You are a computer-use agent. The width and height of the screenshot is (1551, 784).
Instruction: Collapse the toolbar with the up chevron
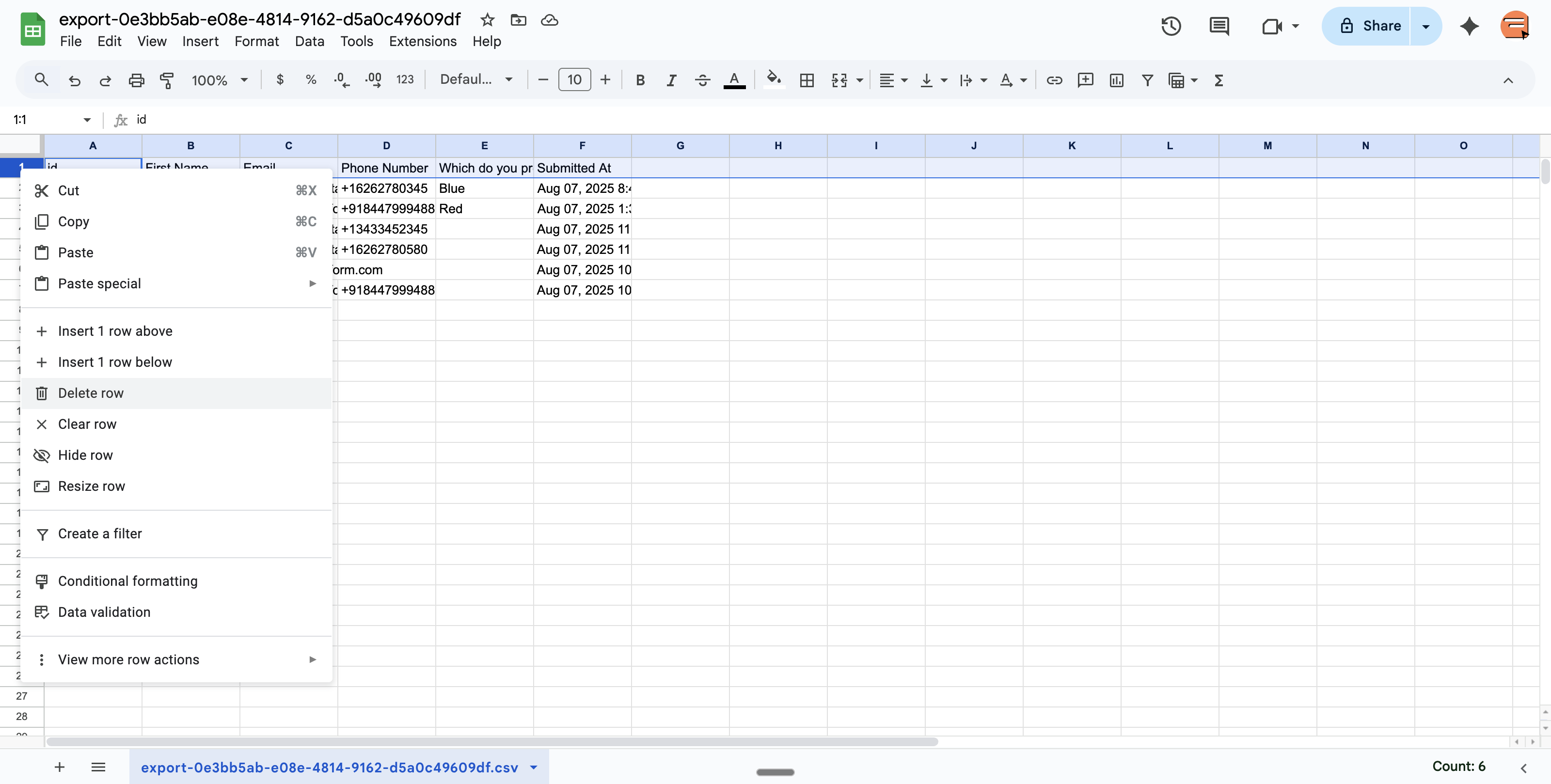pos(1508,80)
